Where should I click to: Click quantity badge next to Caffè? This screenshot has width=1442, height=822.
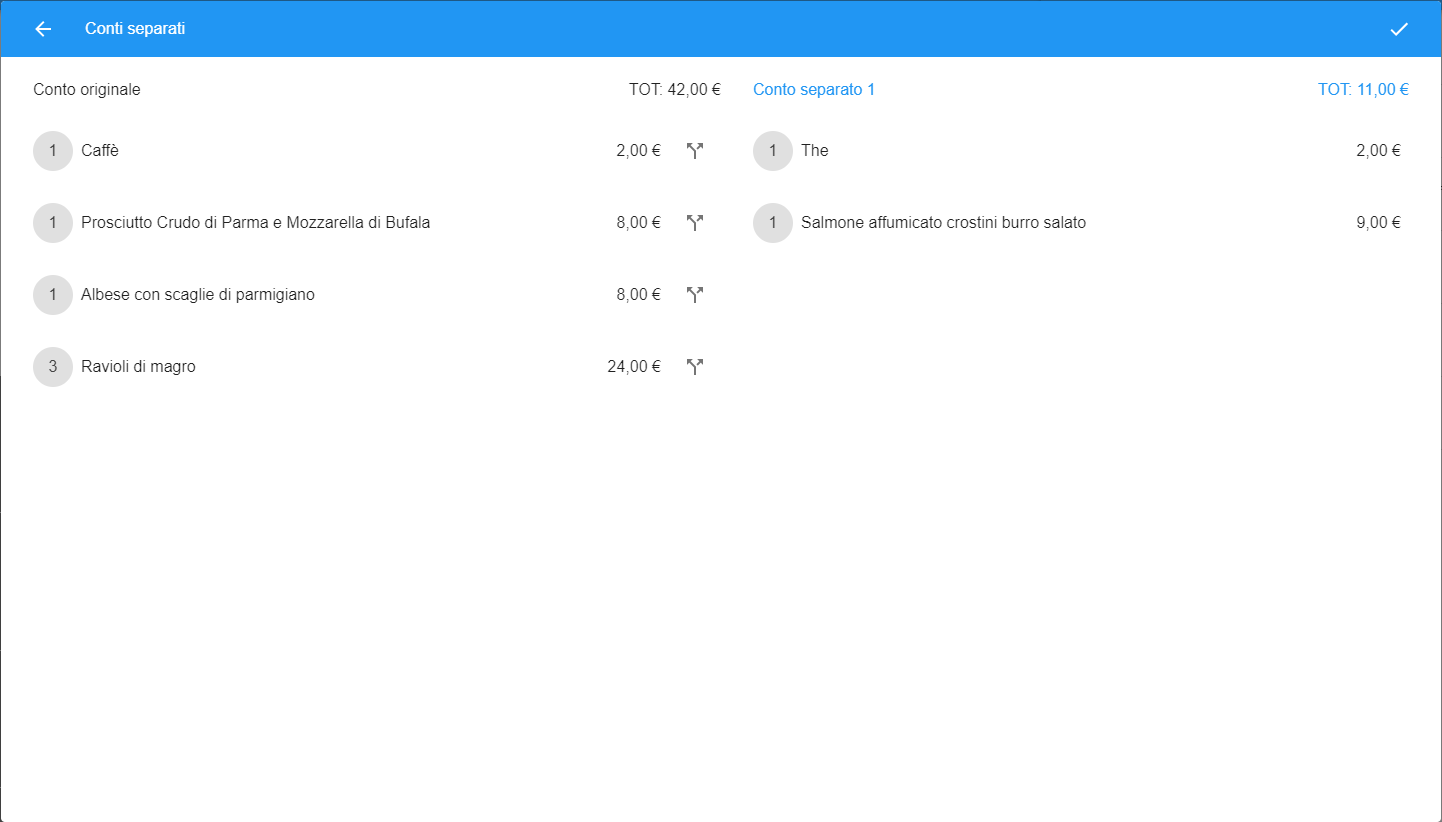pyautogui.click(x=53, y=151)
